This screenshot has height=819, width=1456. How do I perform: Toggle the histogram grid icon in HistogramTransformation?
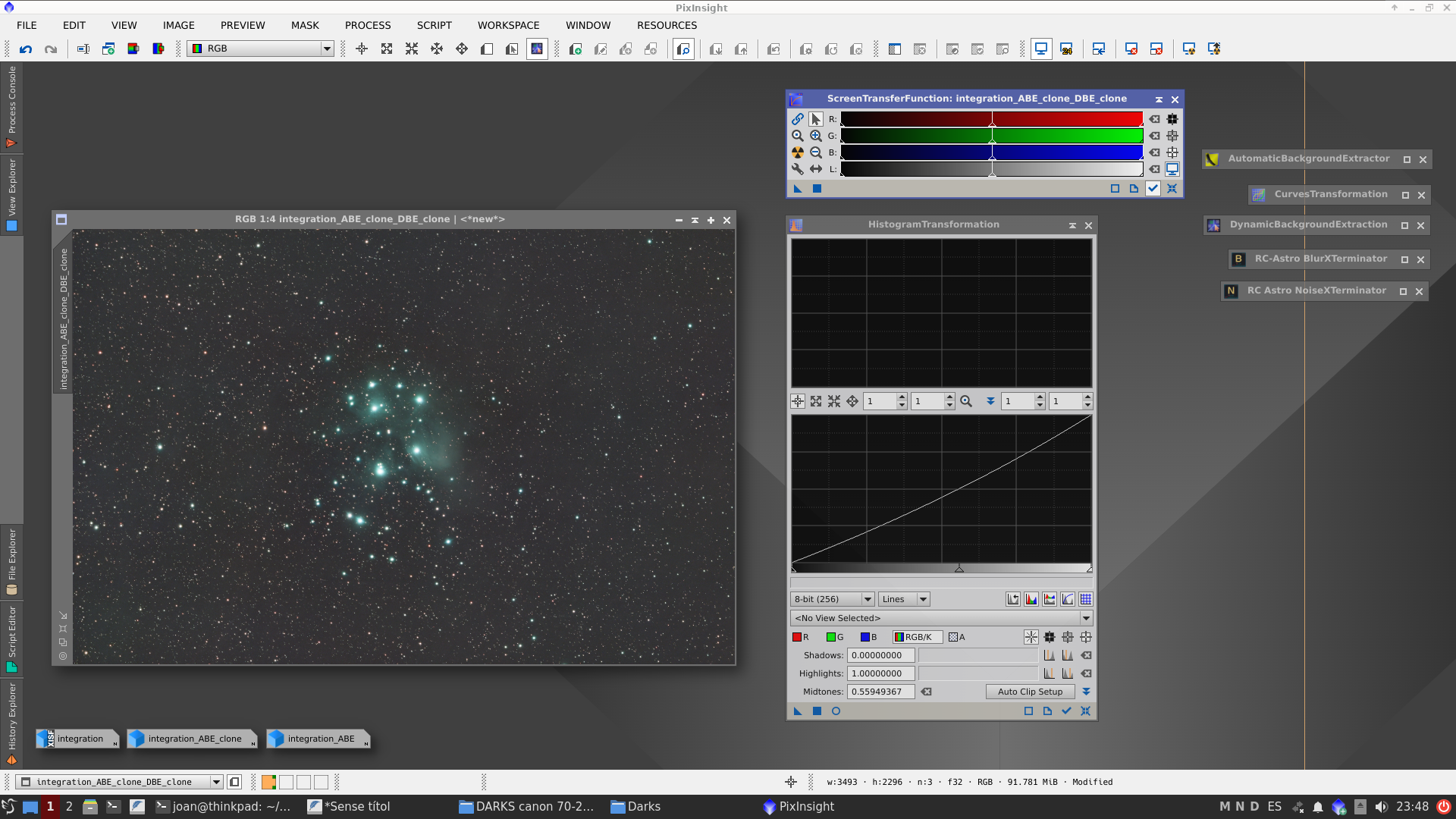(x=1086, y=598)
